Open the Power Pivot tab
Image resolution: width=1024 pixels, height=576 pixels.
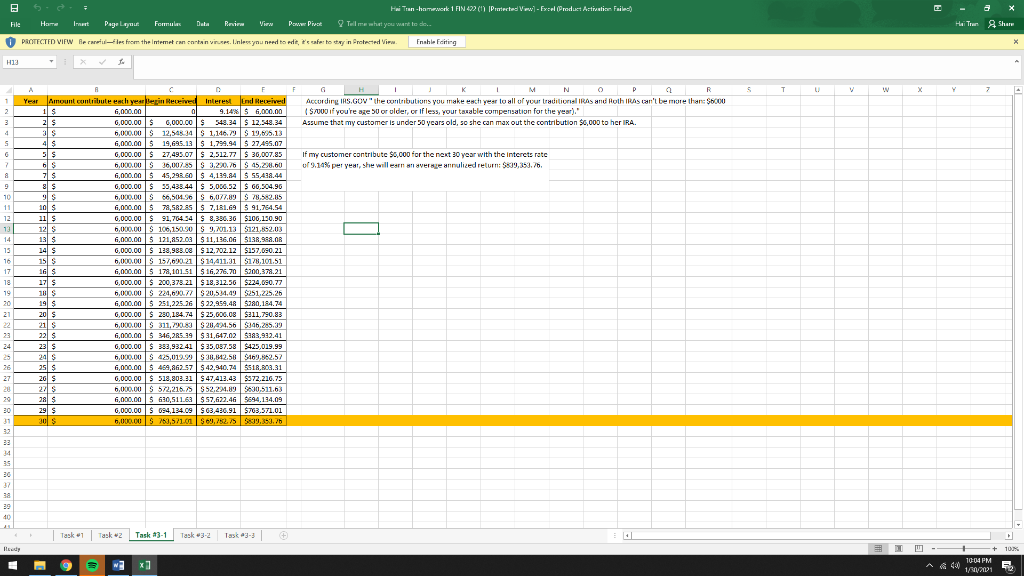coord(305,24)
